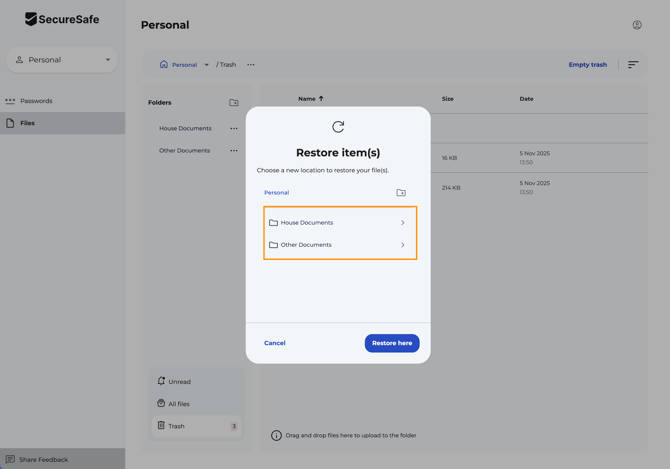Go to Passwords in the sidebar
The height and width of the screenshot is (469, 670).
click(36, 101)
